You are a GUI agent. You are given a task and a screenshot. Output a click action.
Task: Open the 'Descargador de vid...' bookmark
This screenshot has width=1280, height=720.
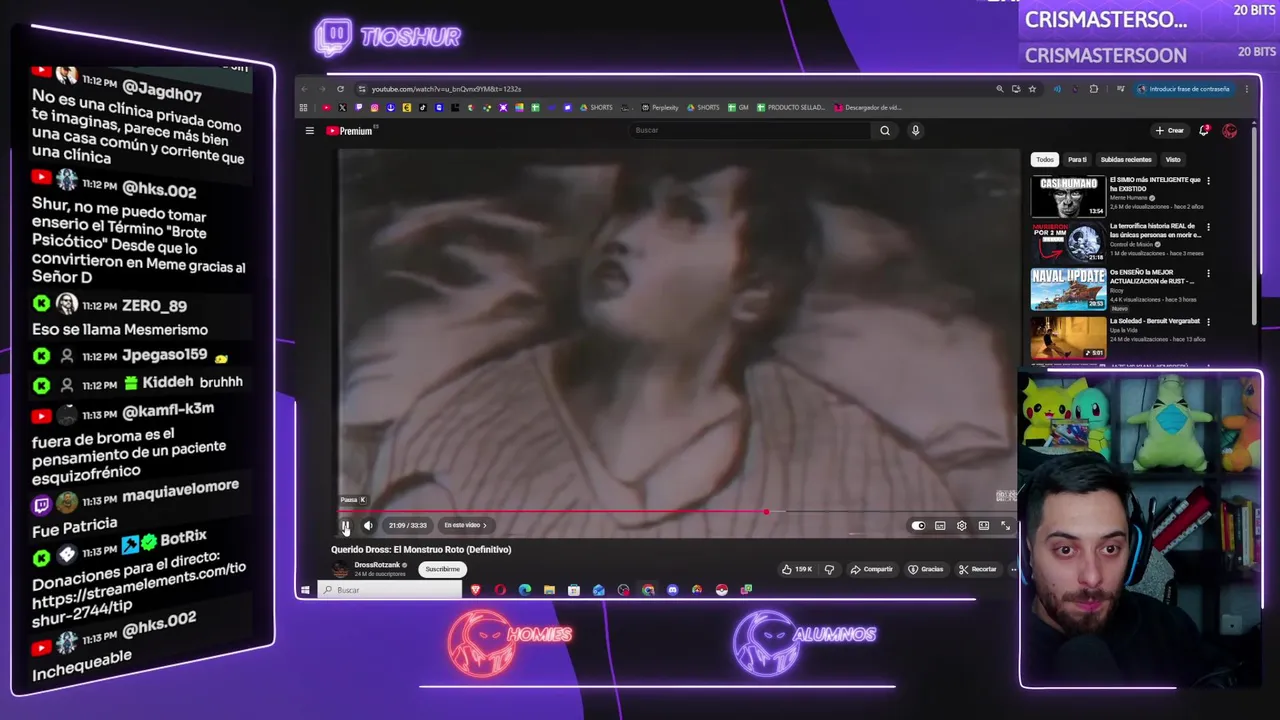867,107
